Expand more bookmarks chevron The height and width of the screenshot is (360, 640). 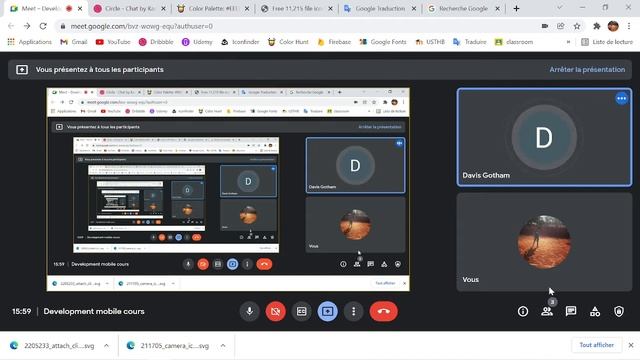(568, 42)
